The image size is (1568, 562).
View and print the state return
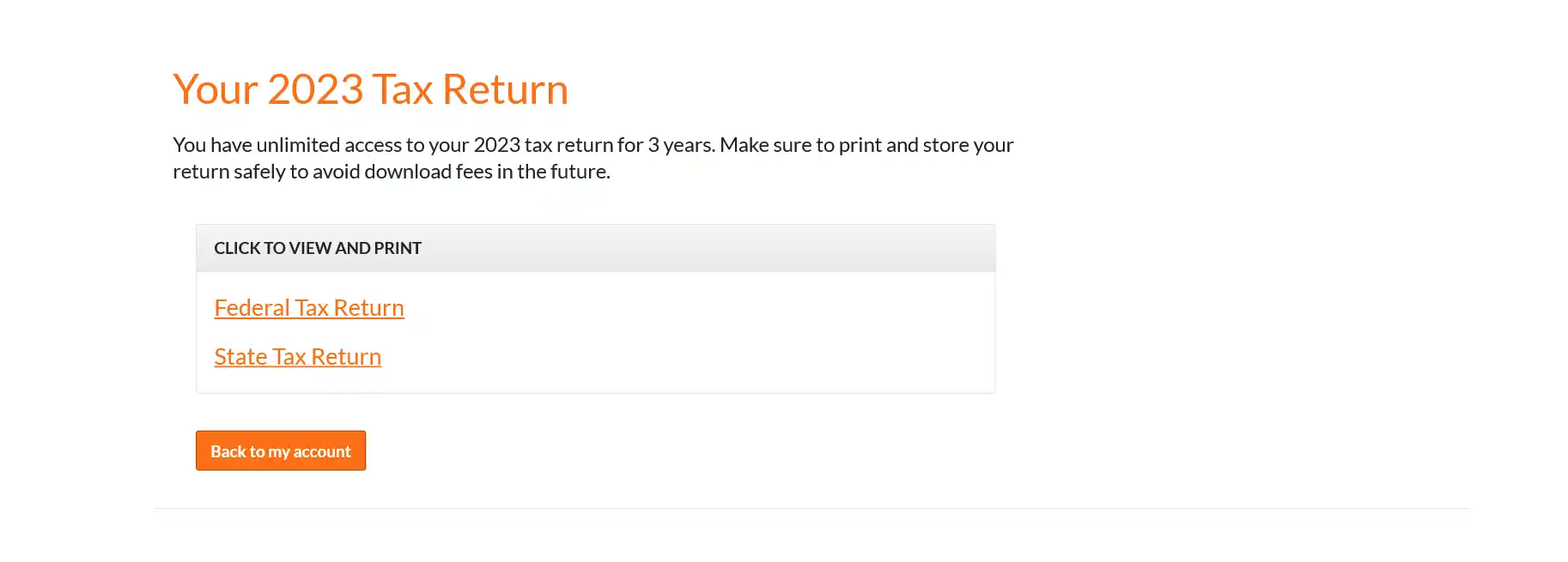297,357
